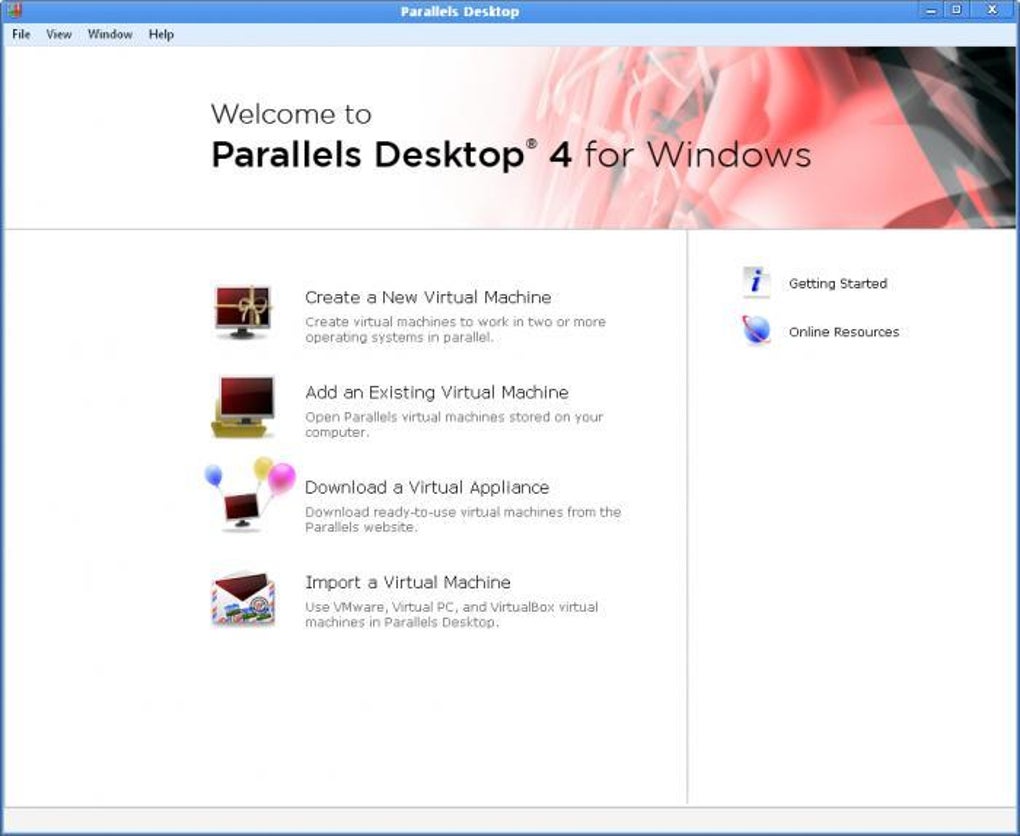This screenshot has width=1020, height=836.
Task: Click the gift-wrapped monitor icon for new VM
Action: 242,312
